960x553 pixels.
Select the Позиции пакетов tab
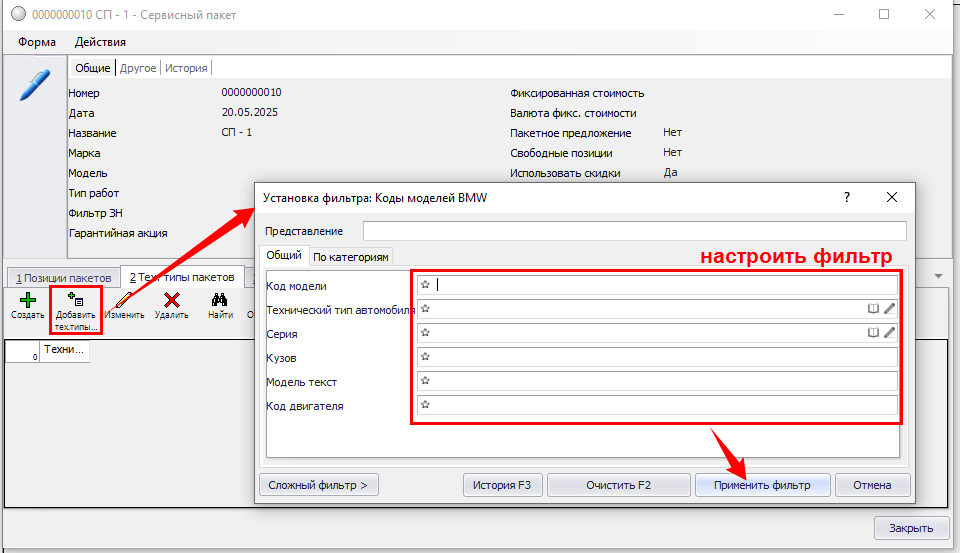coord(61,277)
